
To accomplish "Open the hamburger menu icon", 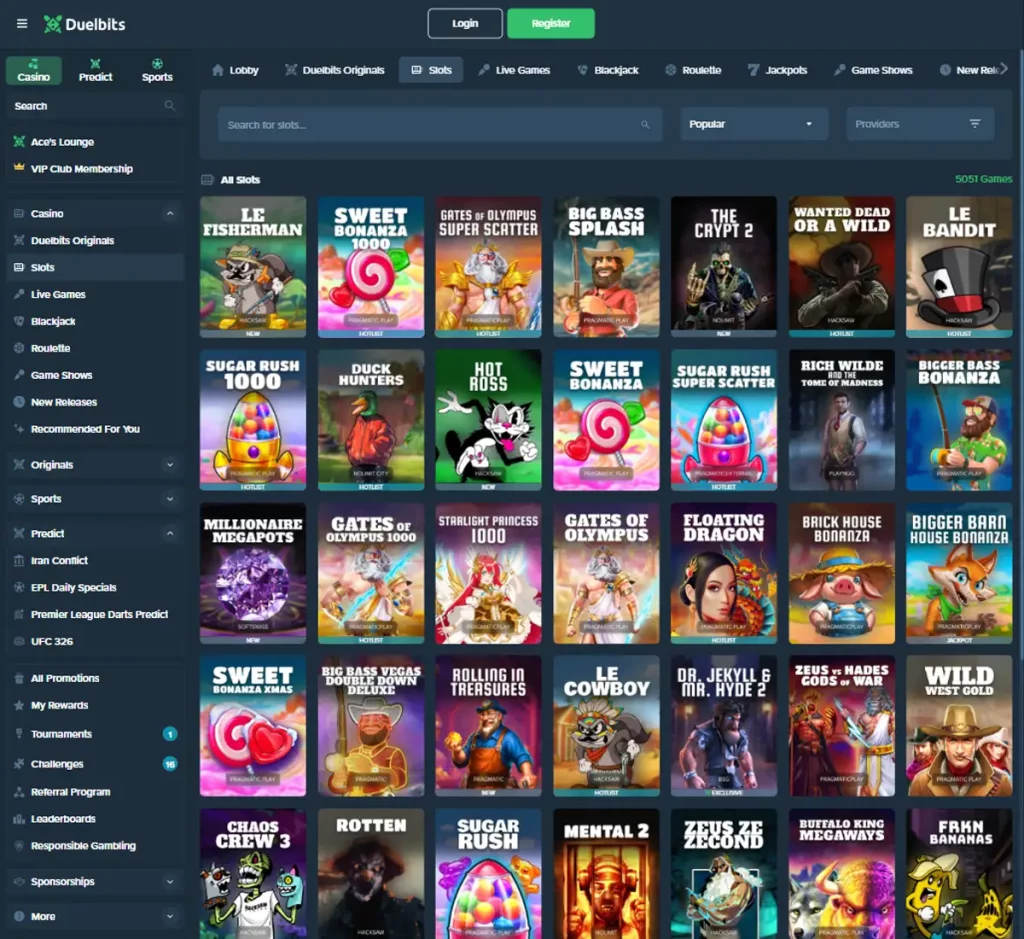I will (21, 24).
